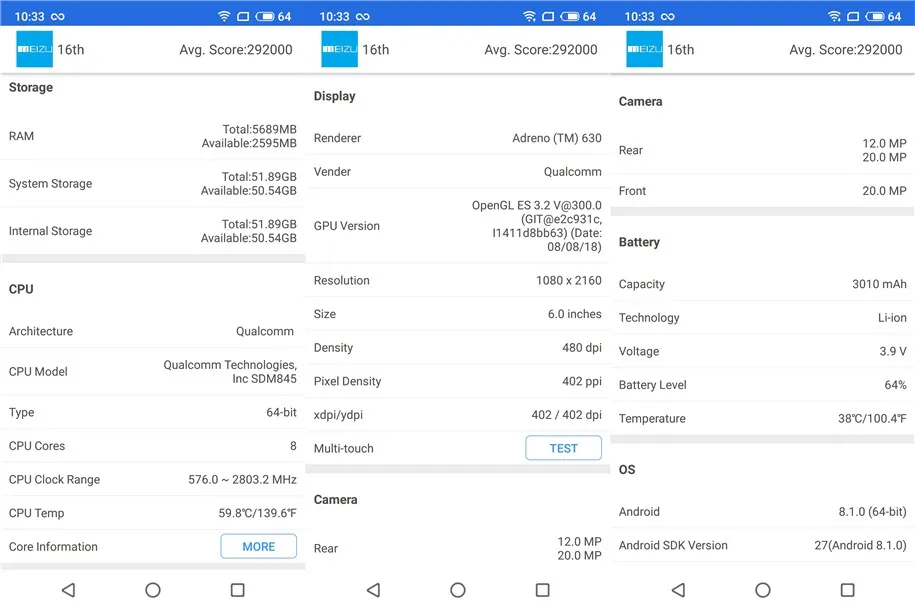915x610 pixels.
Task: Tap the Battery section heading
Action: point(639,242)
